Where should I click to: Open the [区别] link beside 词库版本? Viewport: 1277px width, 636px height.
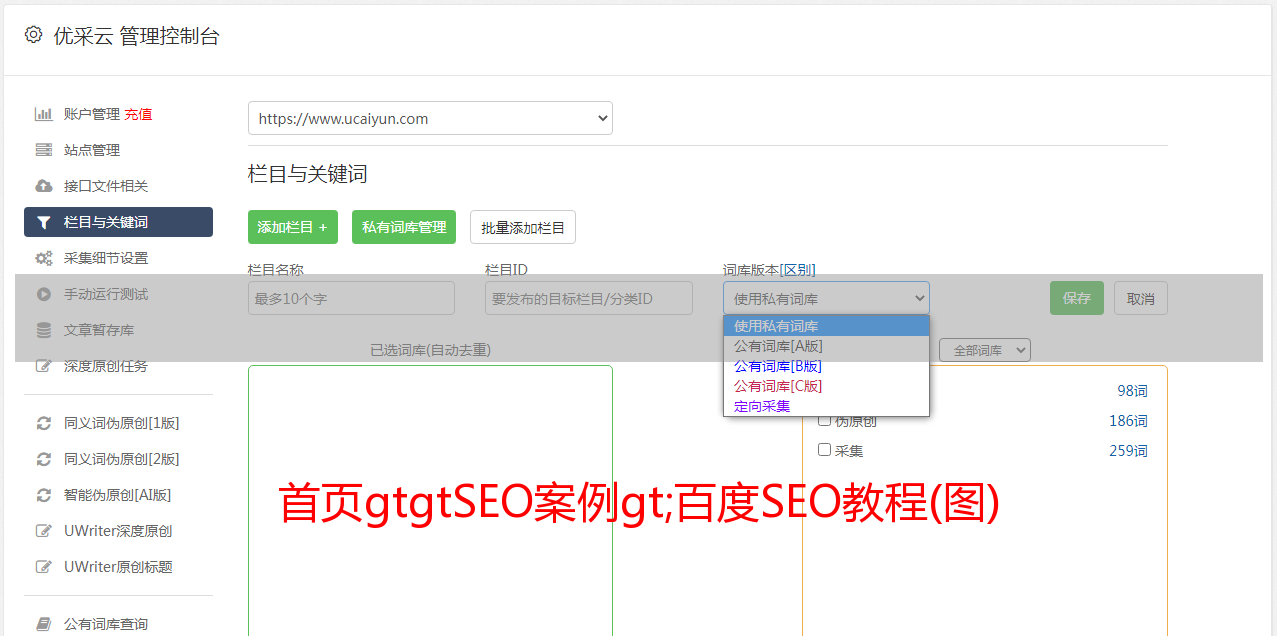coord(797,270)
